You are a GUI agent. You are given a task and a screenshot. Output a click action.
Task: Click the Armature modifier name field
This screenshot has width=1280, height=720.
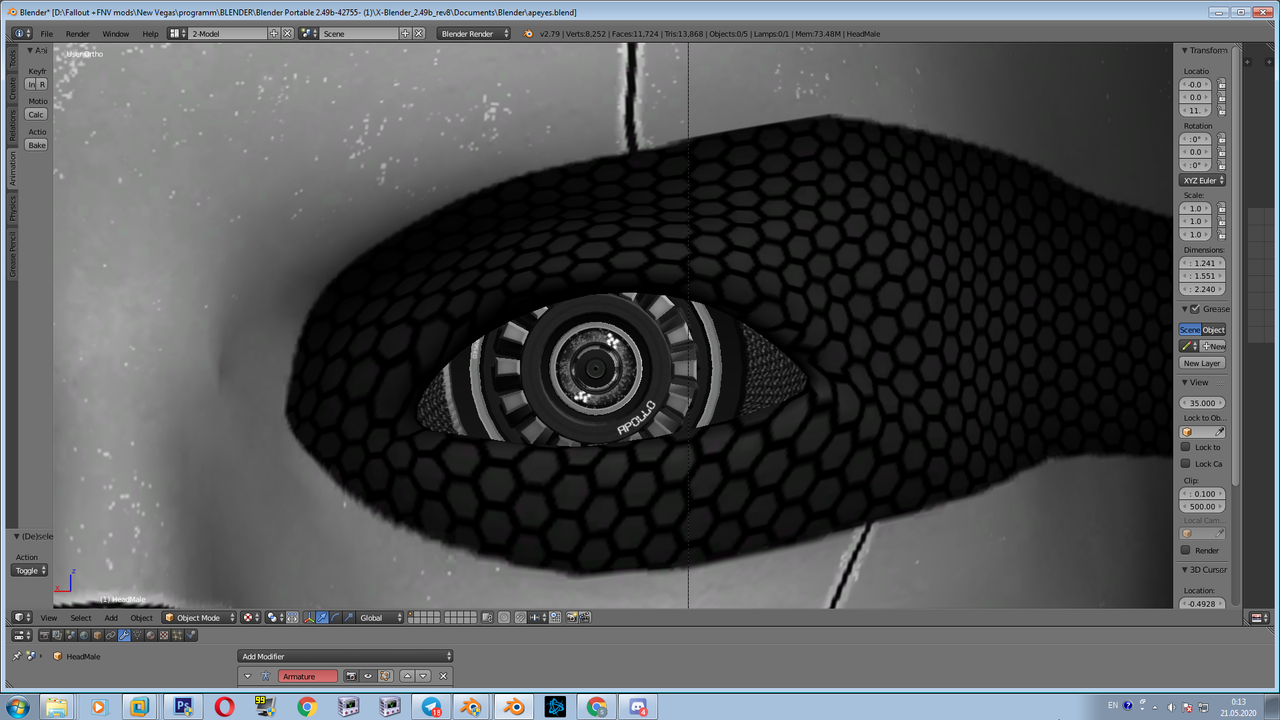click(309, 676)
